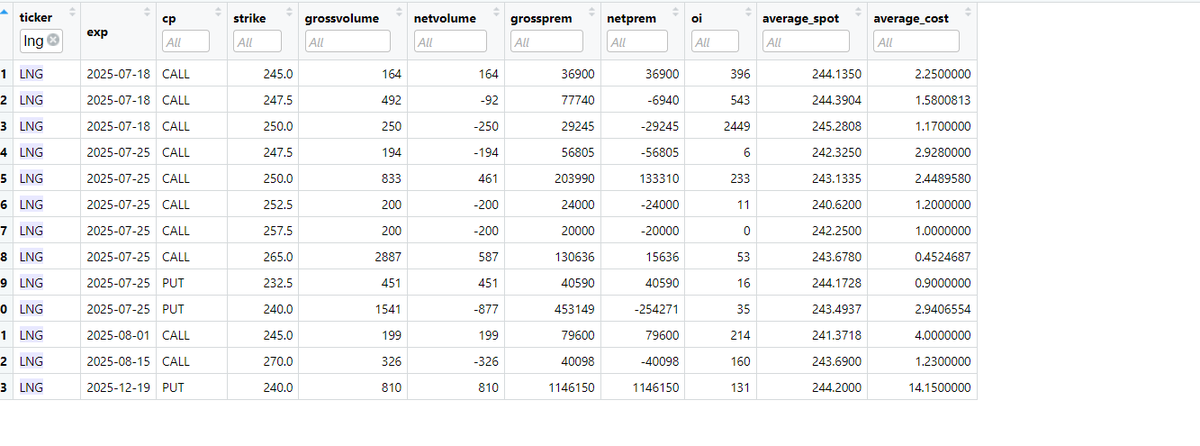
Task: Sort by the ticker column arrows
Action: (x=72, y=11)
